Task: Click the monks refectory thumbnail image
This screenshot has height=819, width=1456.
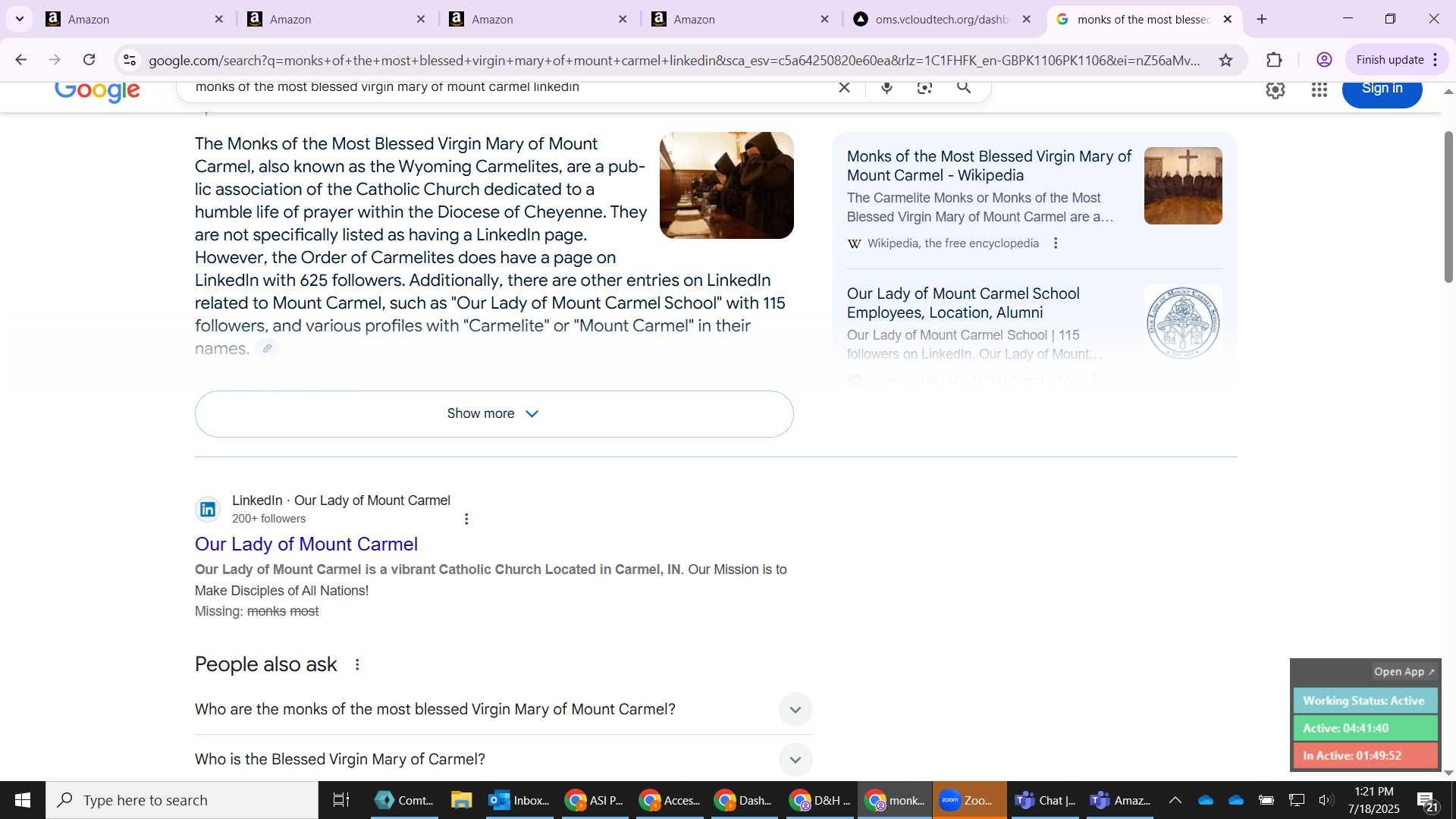Action: pos(726,185)
